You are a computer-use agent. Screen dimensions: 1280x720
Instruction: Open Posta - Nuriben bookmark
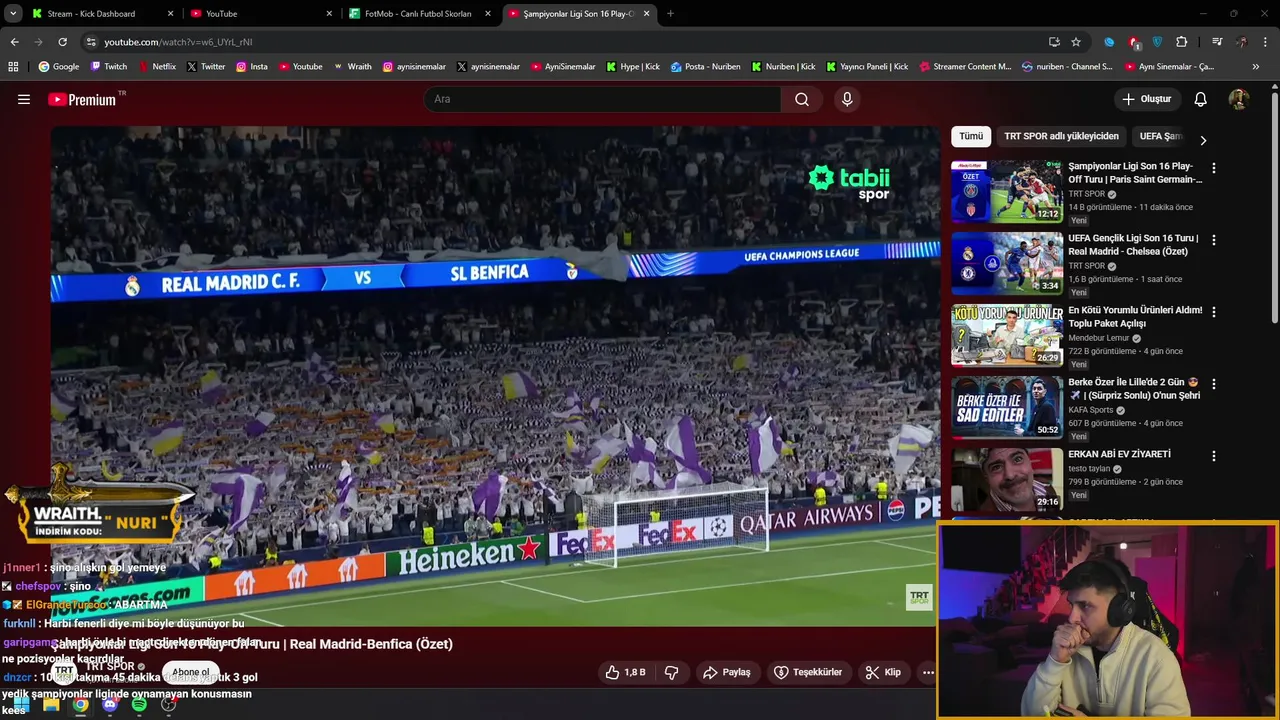coord(705,67)
